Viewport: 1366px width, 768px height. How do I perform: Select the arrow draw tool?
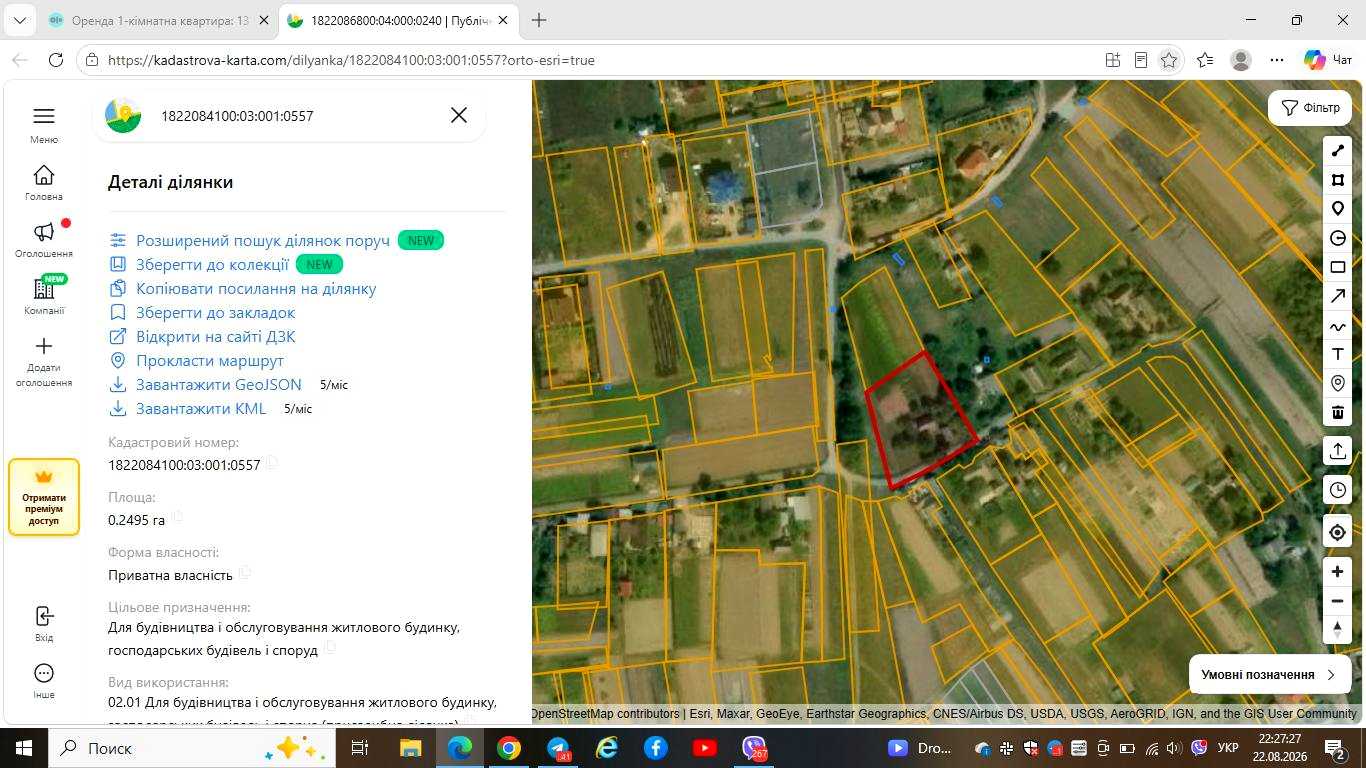pos(1338,296)
